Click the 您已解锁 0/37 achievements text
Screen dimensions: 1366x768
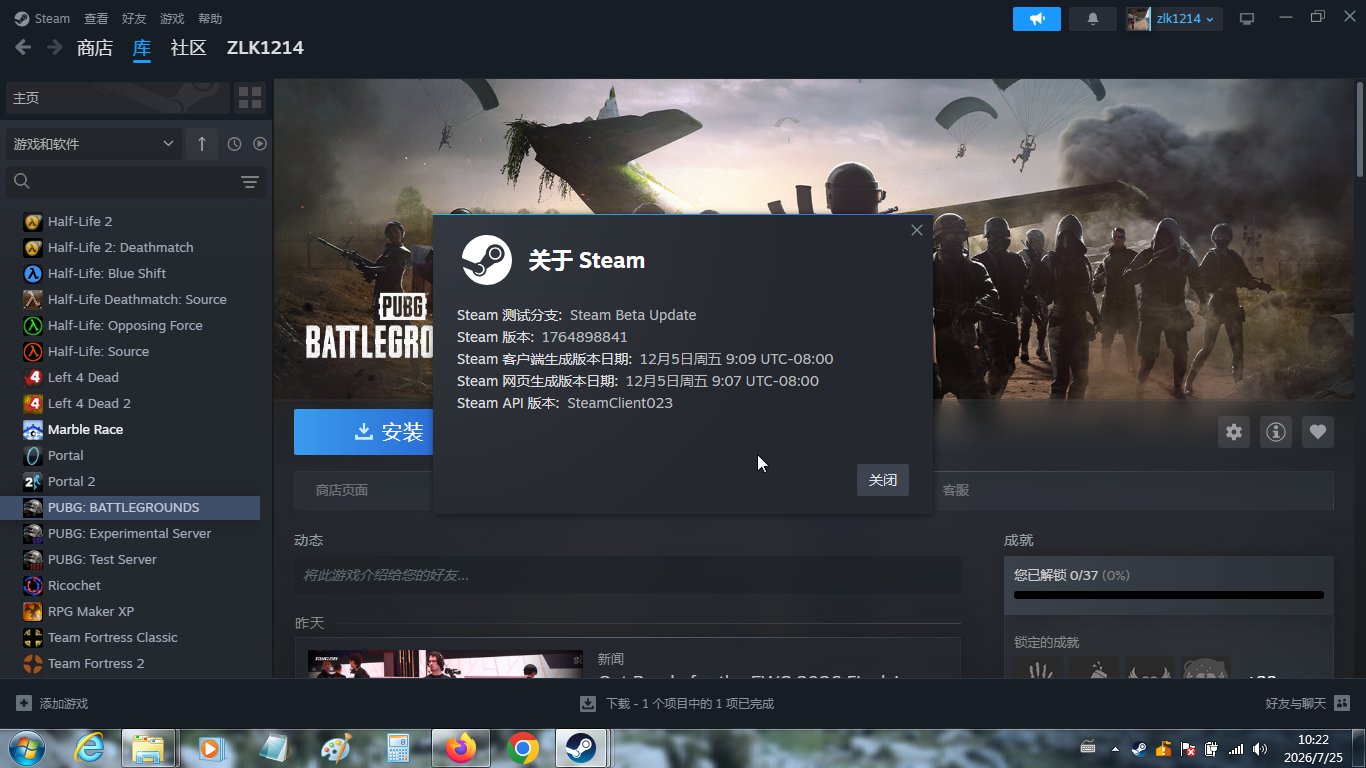1072,575
